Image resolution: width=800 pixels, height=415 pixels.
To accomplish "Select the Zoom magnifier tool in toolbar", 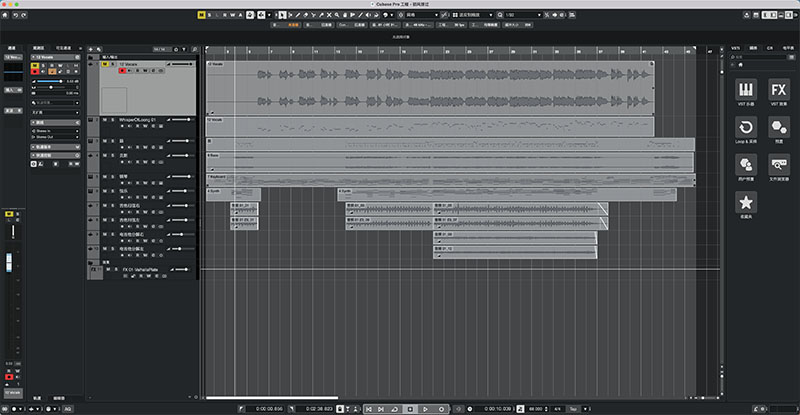I will (337, 15).
